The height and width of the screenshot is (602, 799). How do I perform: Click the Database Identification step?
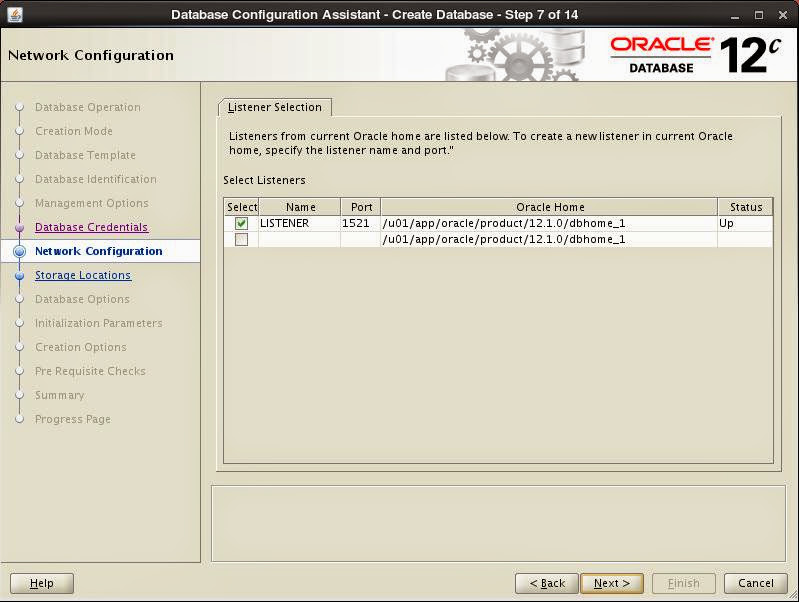[96, 179]
